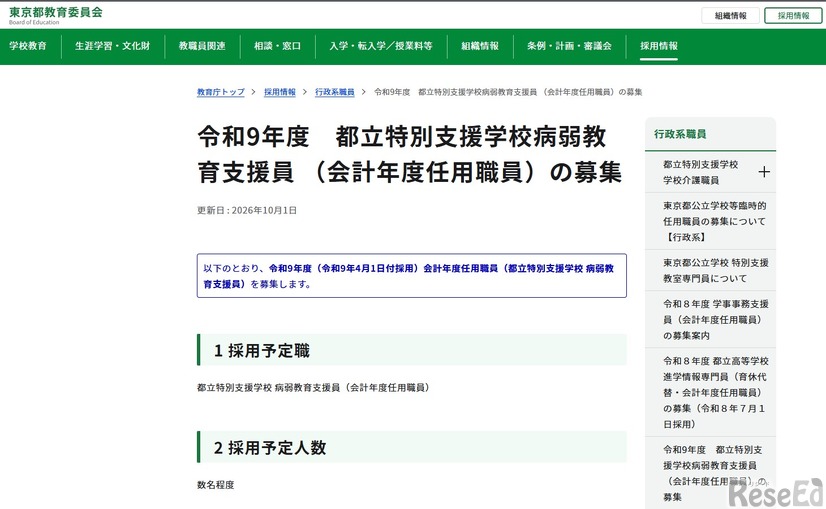Click the 都立特別支援学校 病弱教育支援員 body text
Viewport: 826px width, 509px height.
(314, 388)
